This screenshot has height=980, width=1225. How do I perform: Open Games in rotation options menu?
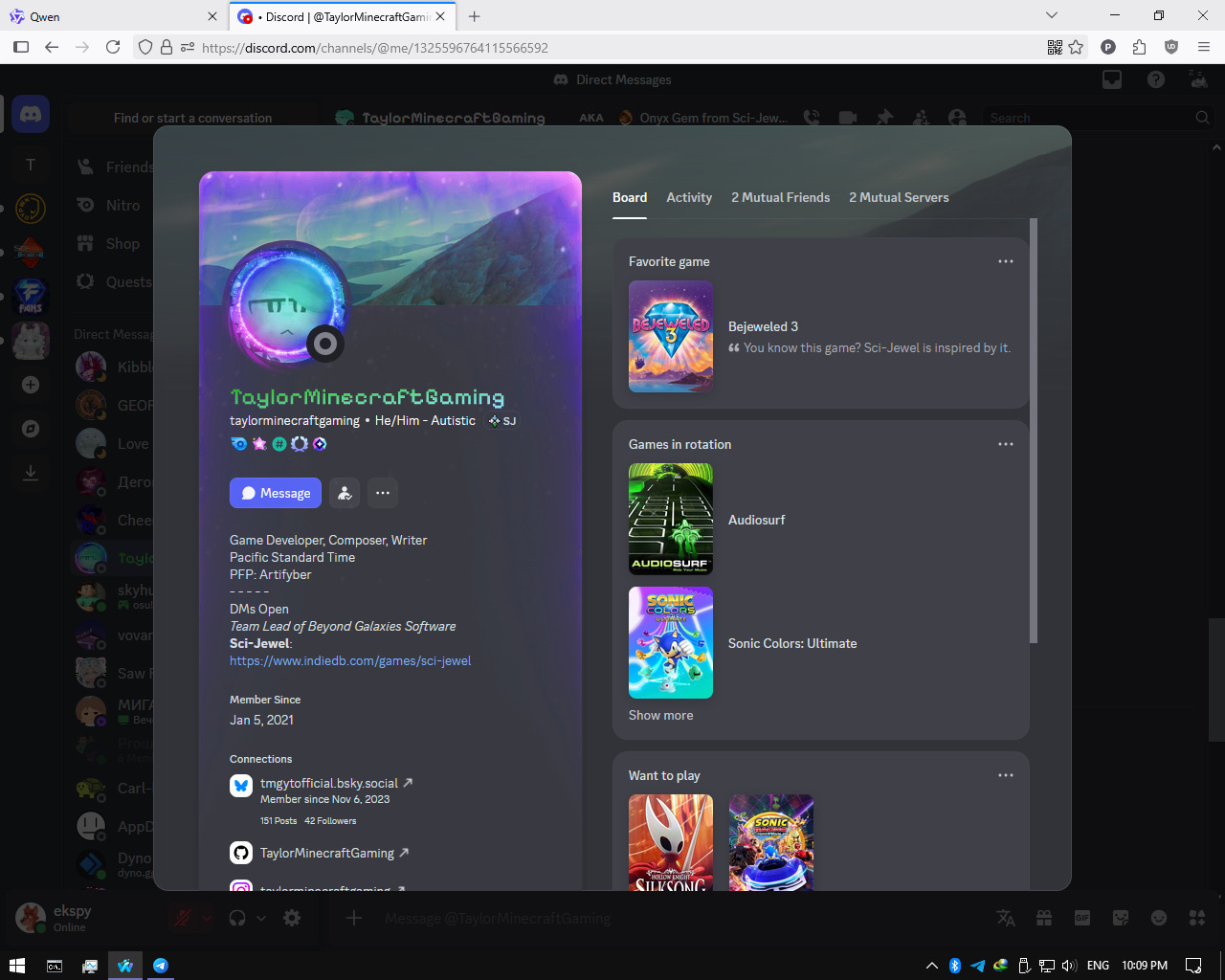[1005, 444]
